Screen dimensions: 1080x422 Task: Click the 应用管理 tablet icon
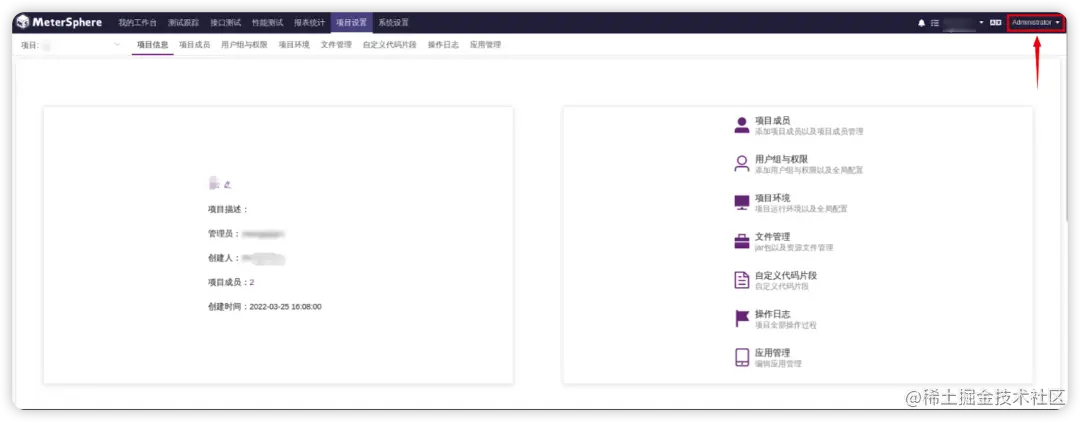click(x=742, y=357)
